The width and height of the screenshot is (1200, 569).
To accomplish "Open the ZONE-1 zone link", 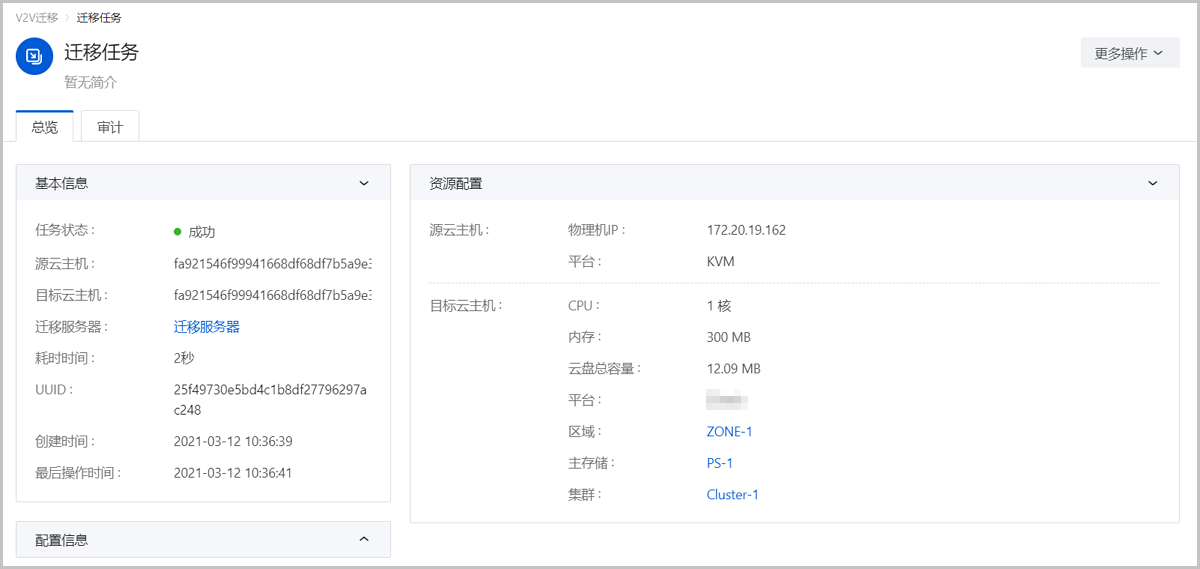I will tap(729, 432).
